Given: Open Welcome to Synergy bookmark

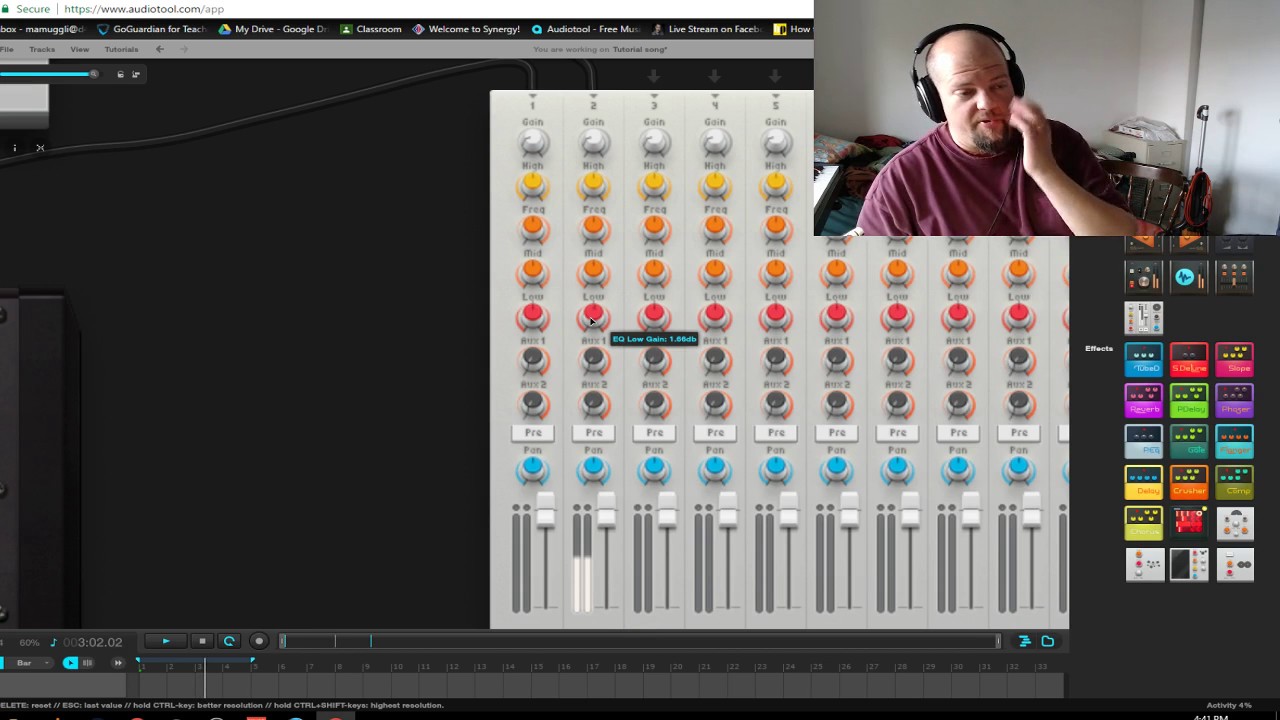Looking at the screenshot, I should [x=466, y=29].
